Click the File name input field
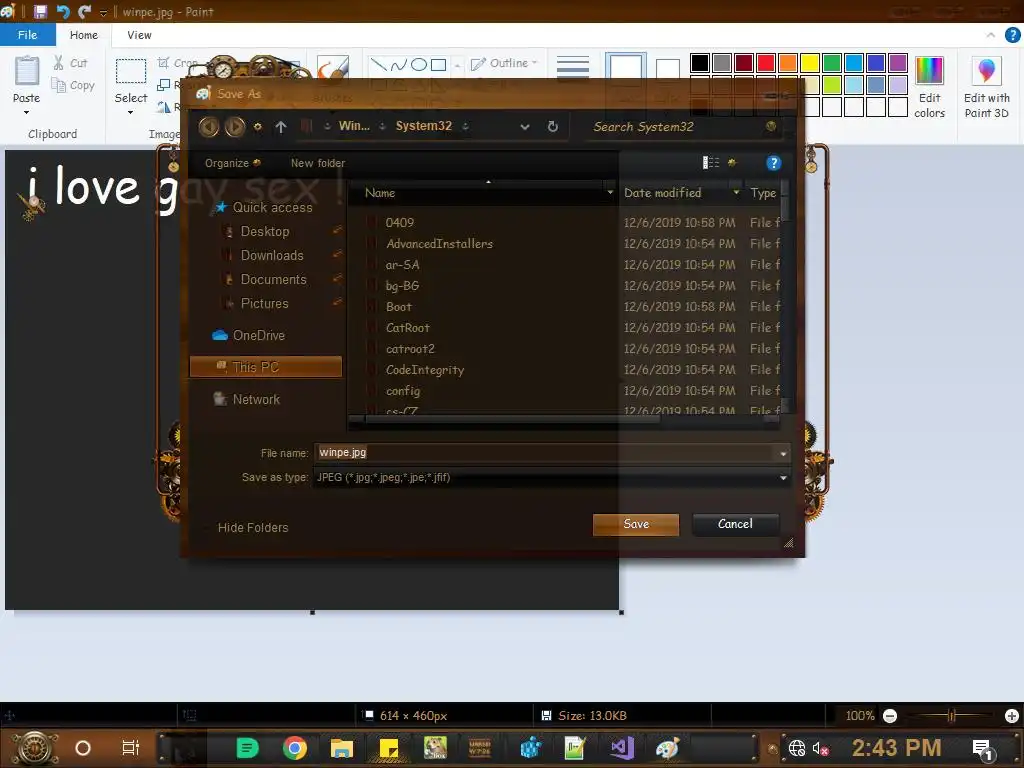 544,453
